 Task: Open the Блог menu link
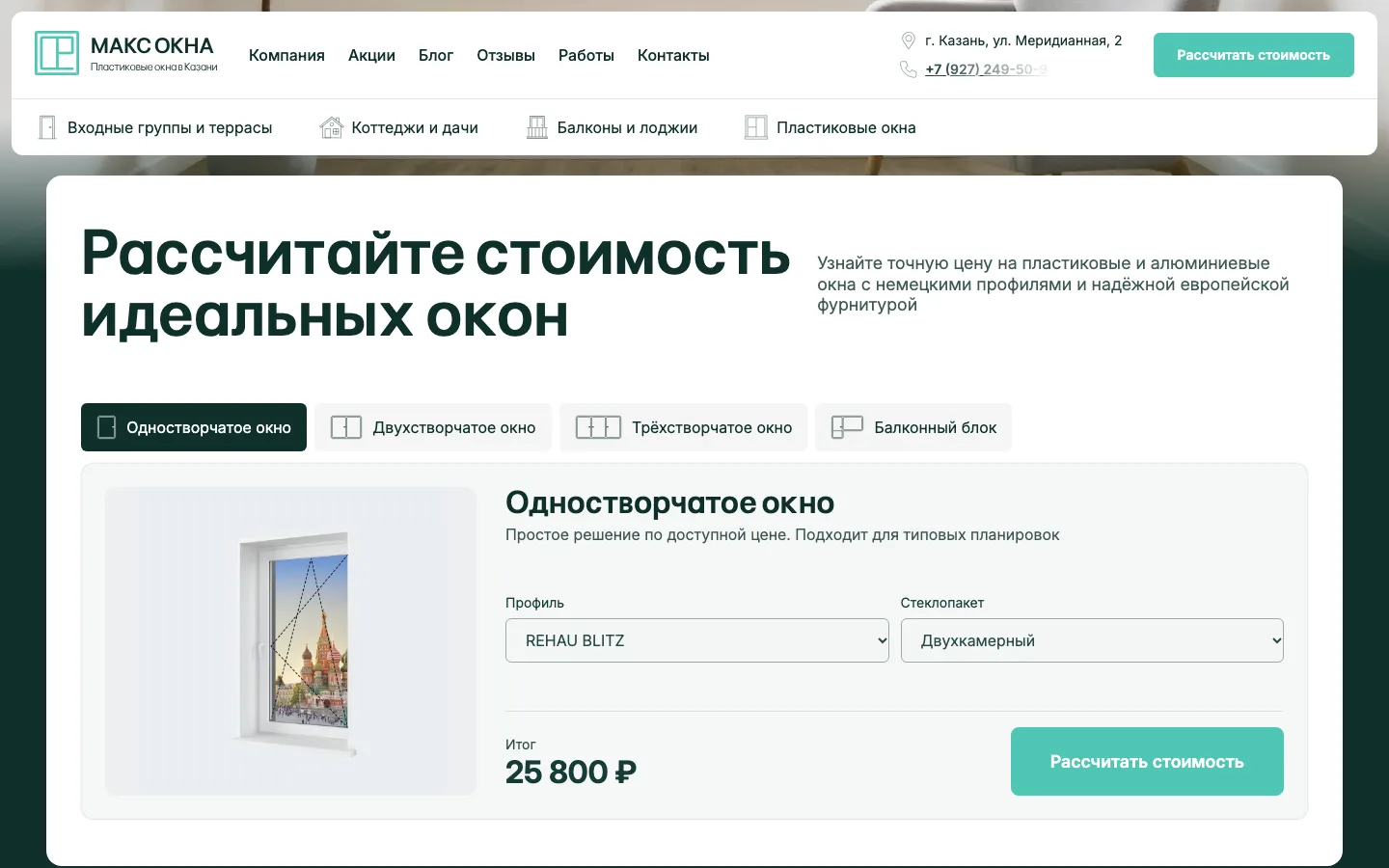[x=436, y=55]
